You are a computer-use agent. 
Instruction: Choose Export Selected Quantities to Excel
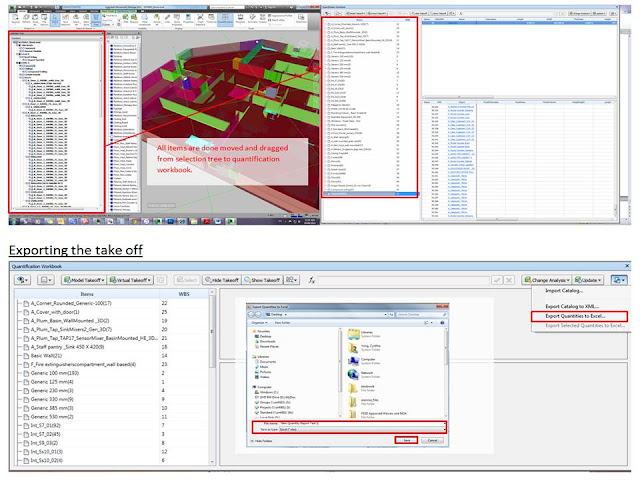pos(585,326)
